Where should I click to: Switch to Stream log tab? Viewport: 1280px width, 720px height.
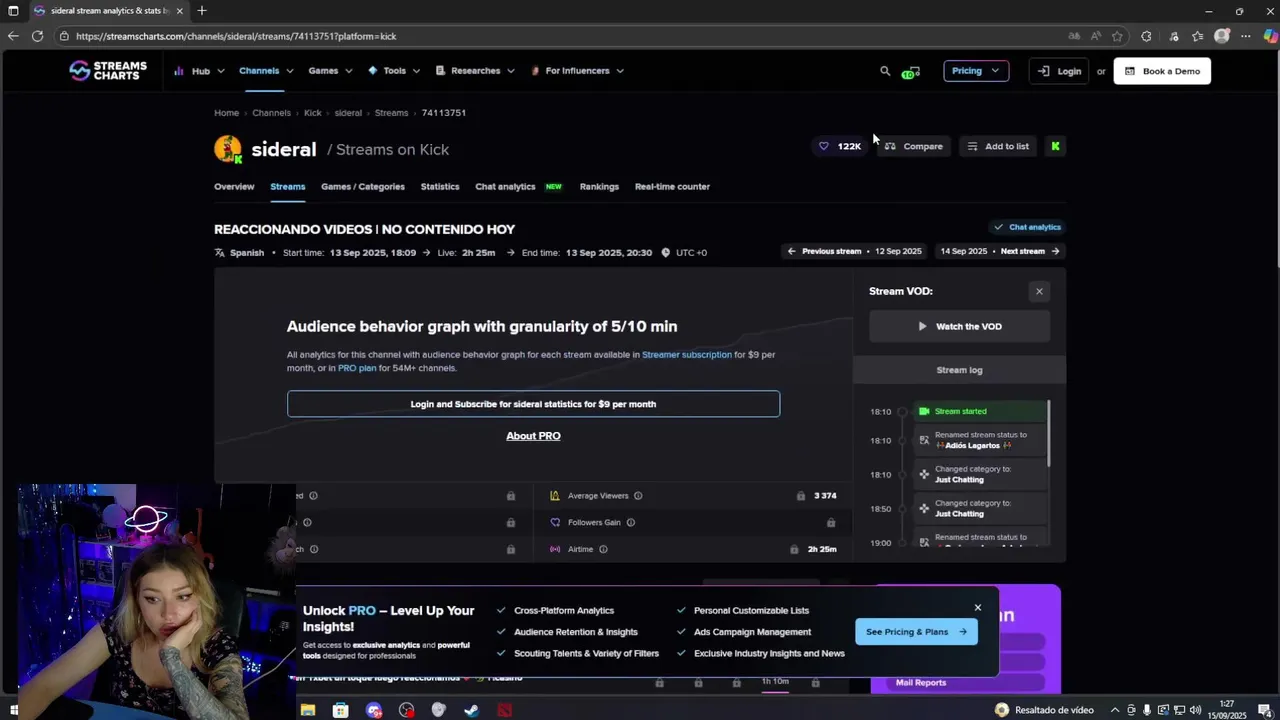click(959, 370)
